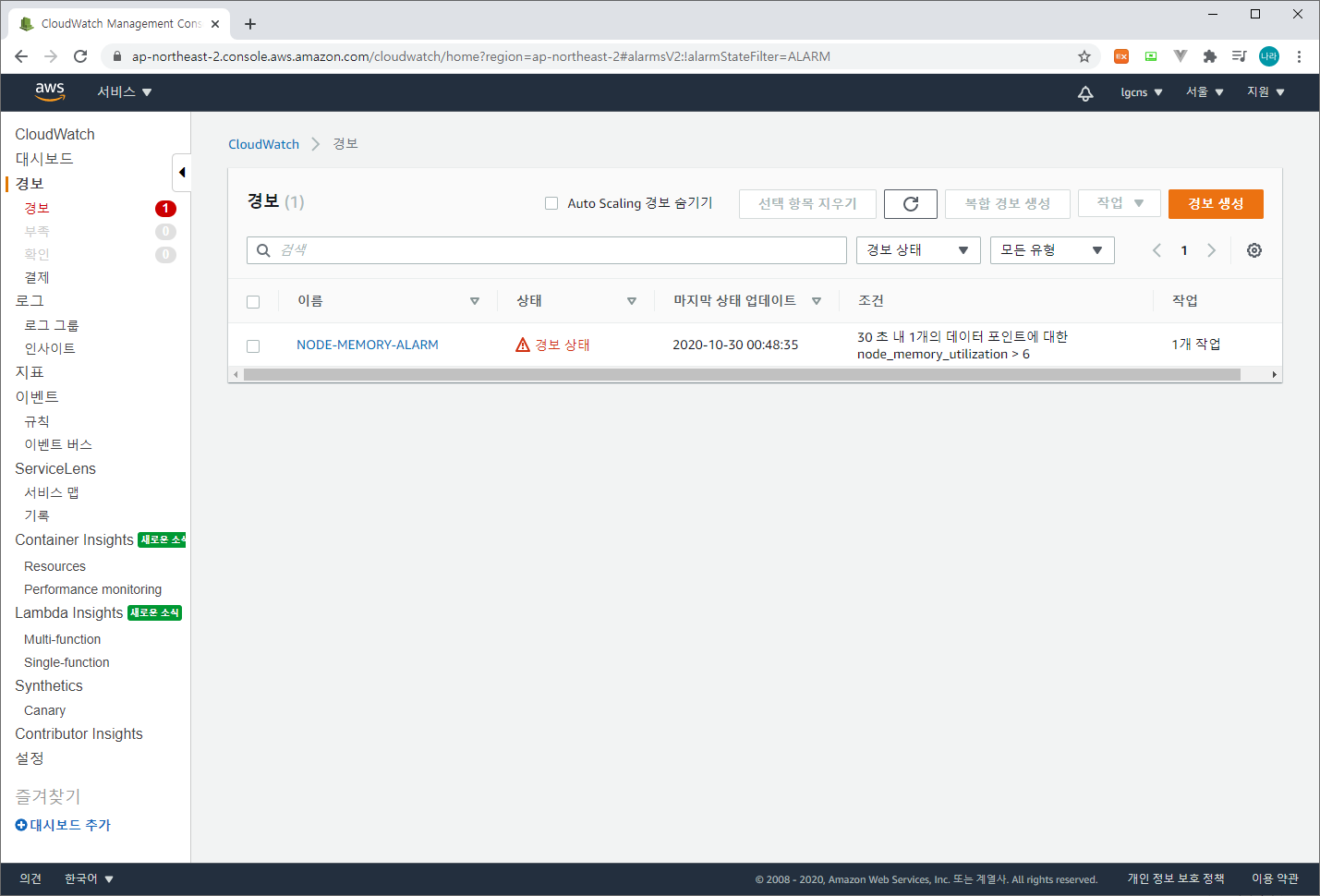Click the gray V extension icon
Screen dimensions: 1320x896
coord(1181,56)
